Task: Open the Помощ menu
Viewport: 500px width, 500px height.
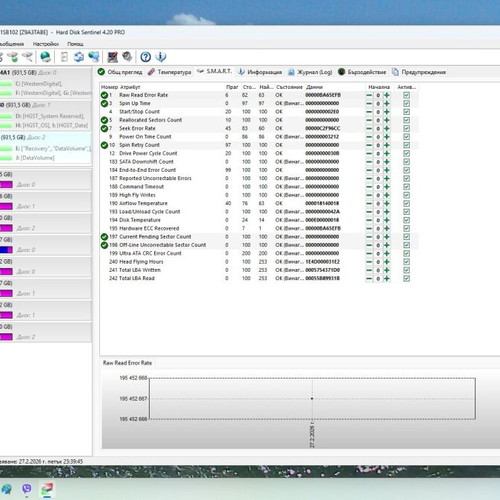Action: pos(75,44)
